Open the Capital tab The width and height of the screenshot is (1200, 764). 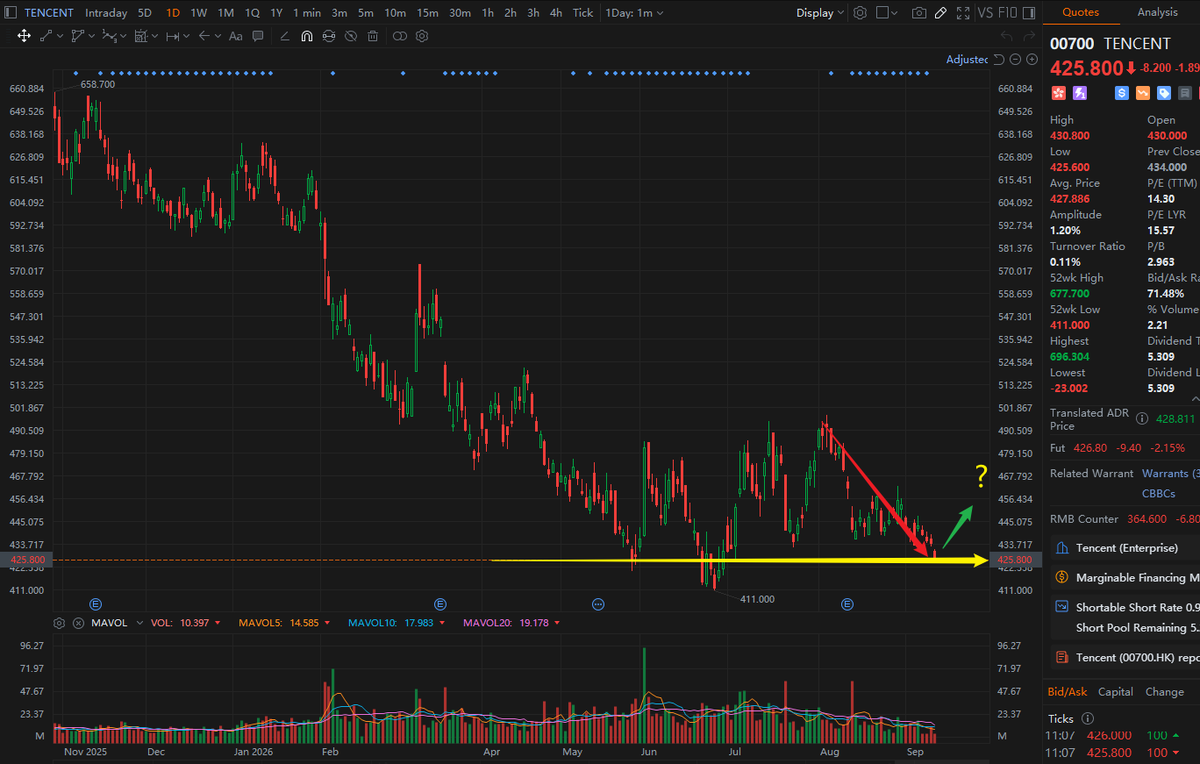pyautogui.click(x=1116, y=692)
